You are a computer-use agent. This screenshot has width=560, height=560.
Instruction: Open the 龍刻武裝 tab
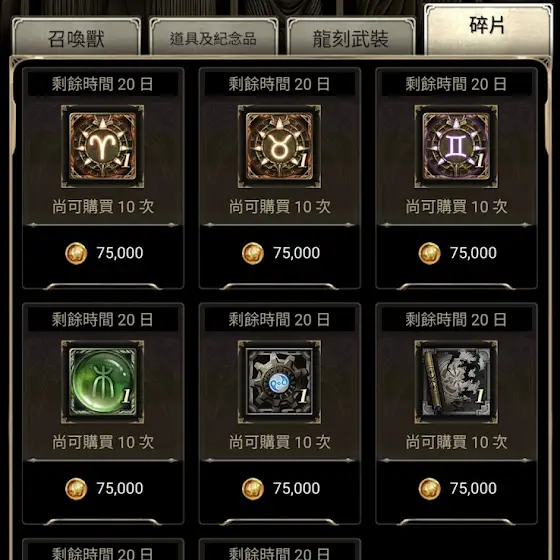point(351,37)
